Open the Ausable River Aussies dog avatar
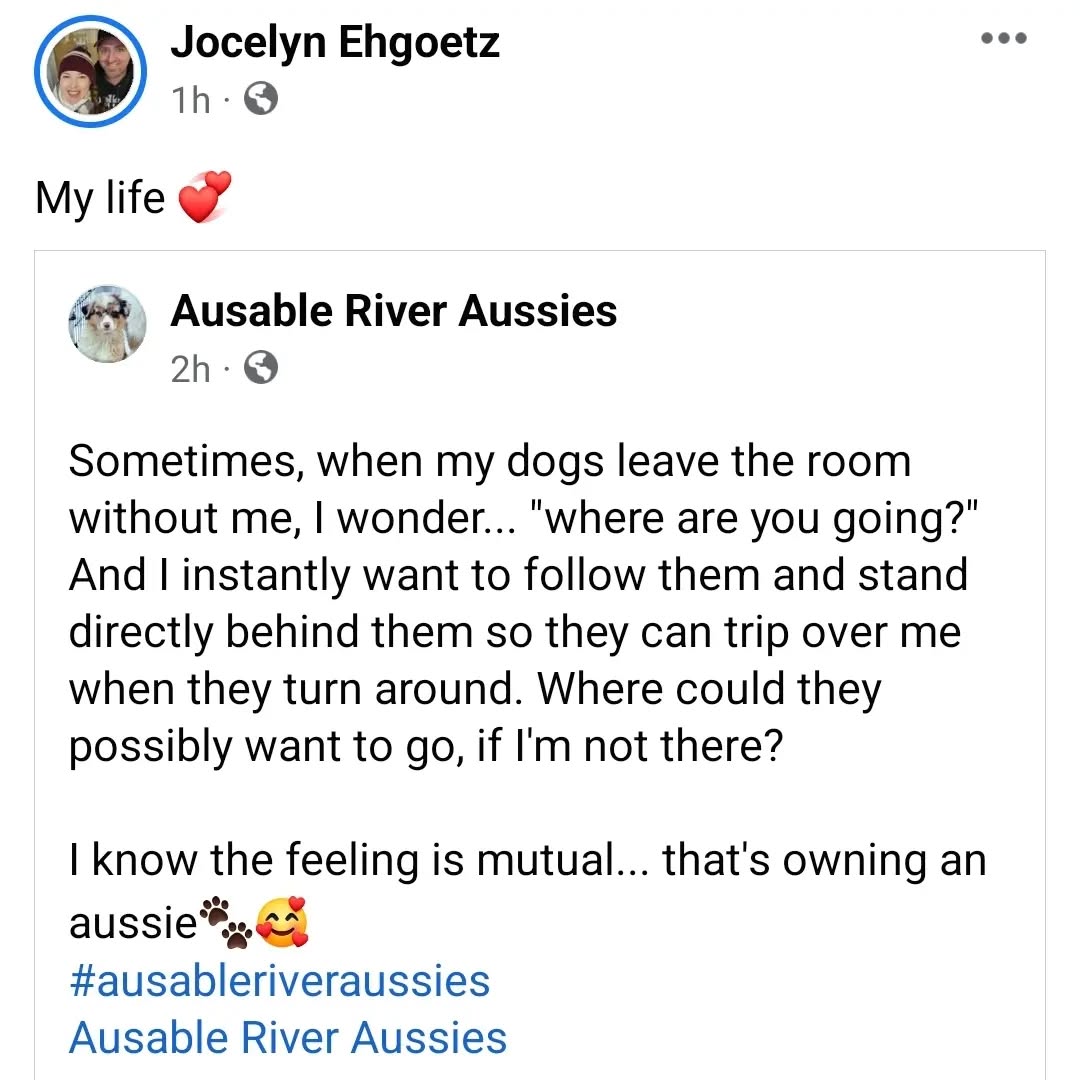1080x1080 pixels. coord(108,324)
